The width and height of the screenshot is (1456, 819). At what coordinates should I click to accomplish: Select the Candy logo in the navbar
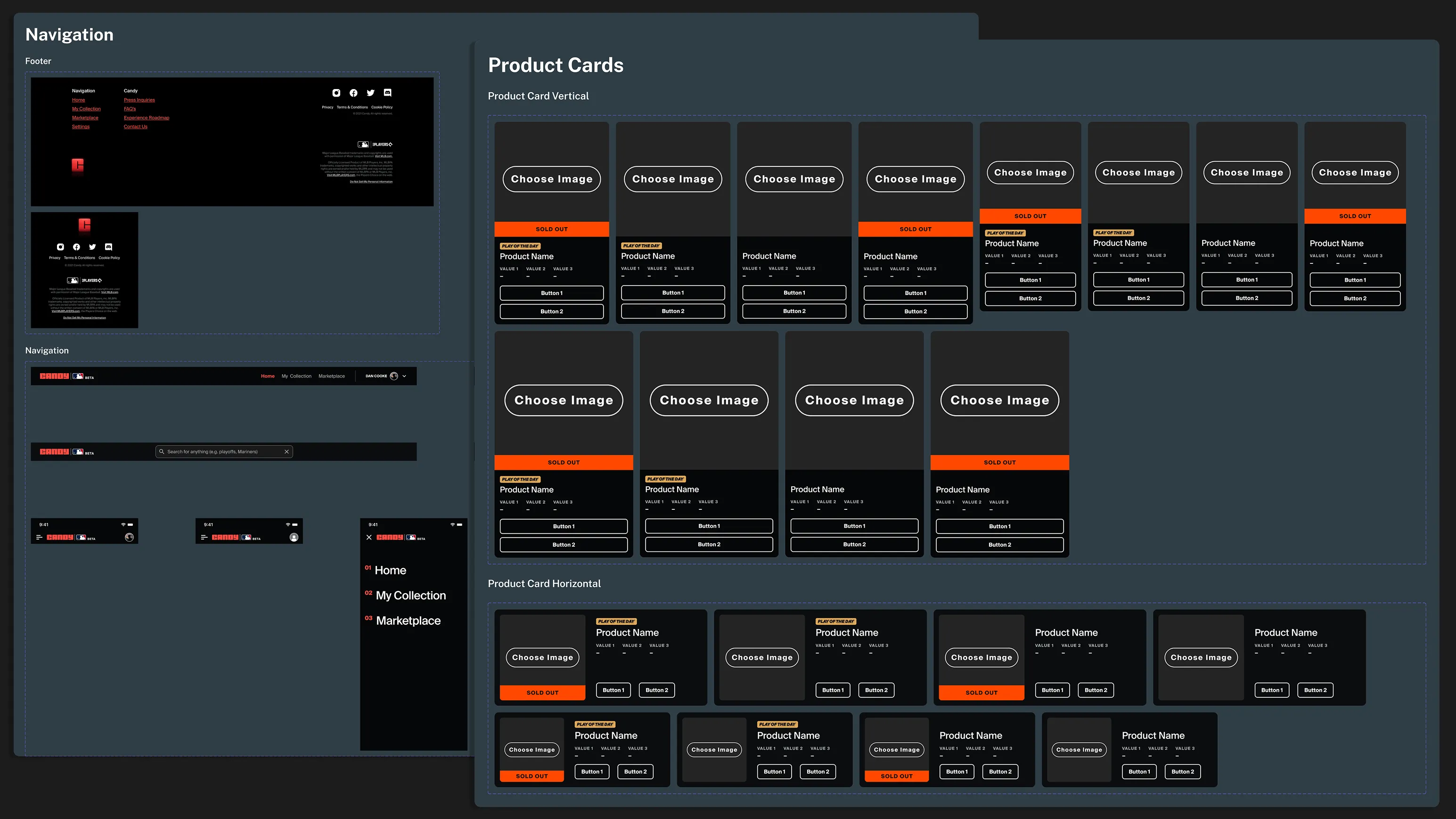[55, 377]
